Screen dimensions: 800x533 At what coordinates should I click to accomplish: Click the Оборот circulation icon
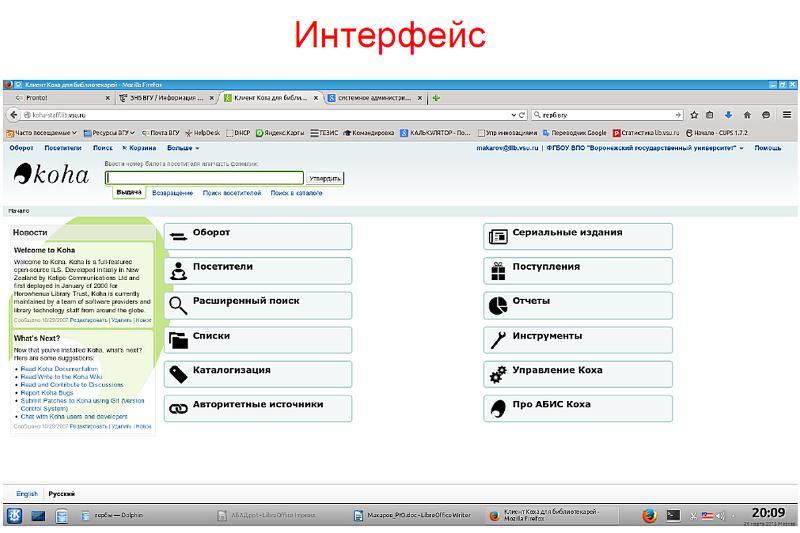point(178,237)
